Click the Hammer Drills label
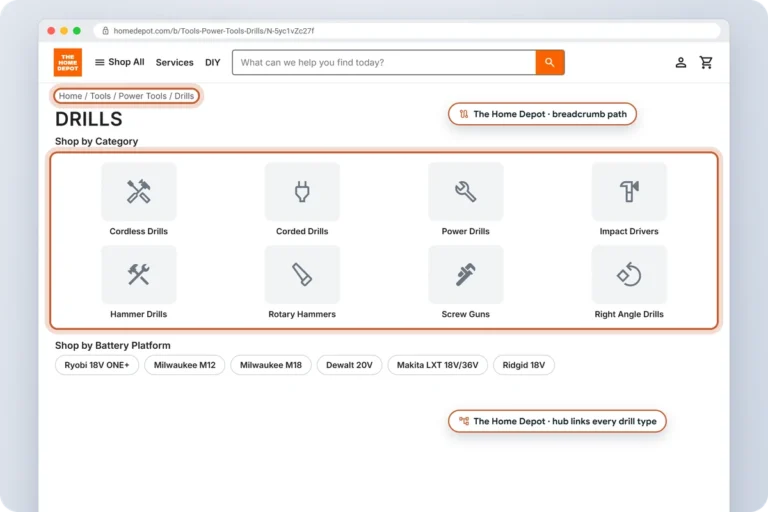768x512 pixels. 139,314
